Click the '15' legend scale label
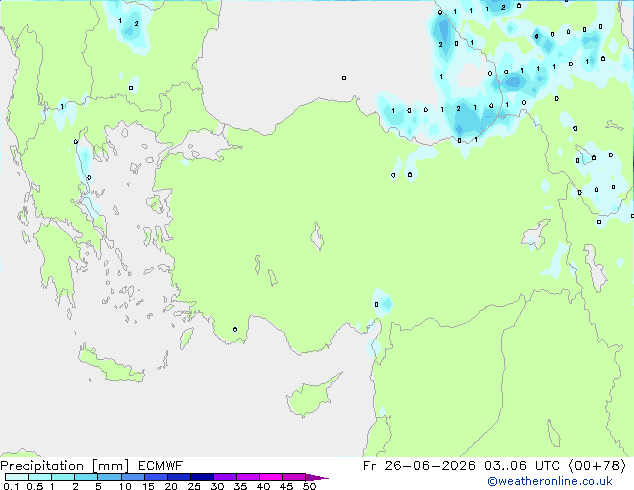 148,486
